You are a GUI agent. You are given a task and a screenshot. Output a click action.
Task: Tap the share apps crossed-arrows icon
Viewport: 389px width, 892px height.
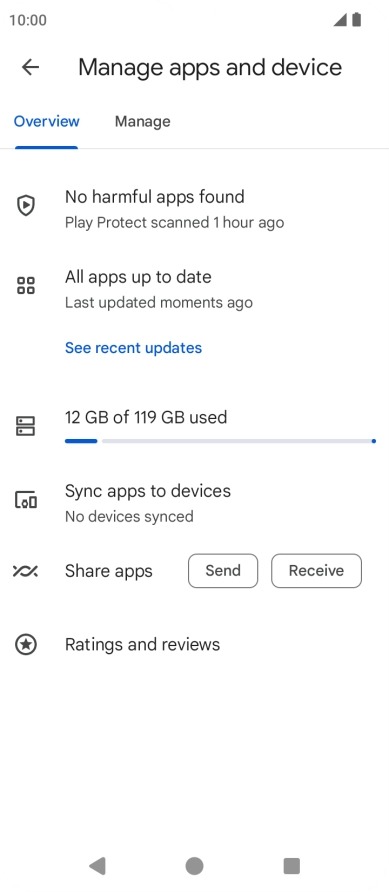pyautogui.click(x=26, y=571)
